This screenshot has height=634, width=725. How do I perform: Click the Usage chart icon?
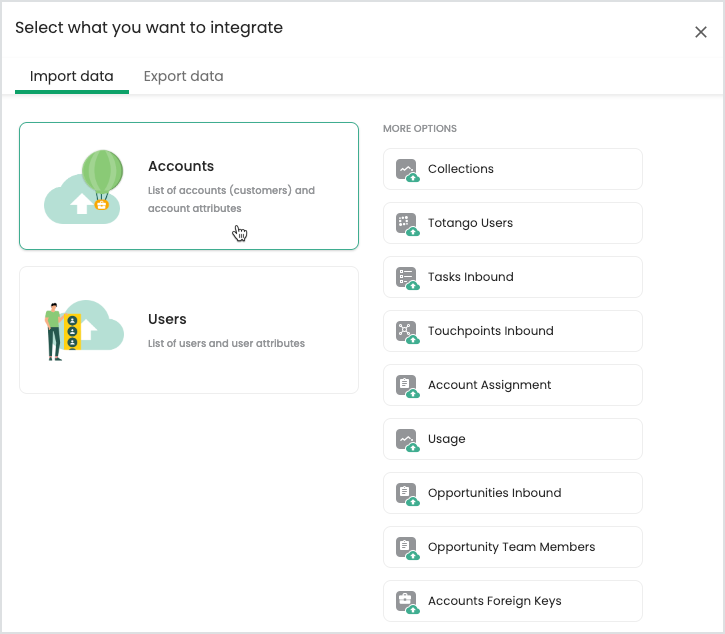[x=407, y=440]
